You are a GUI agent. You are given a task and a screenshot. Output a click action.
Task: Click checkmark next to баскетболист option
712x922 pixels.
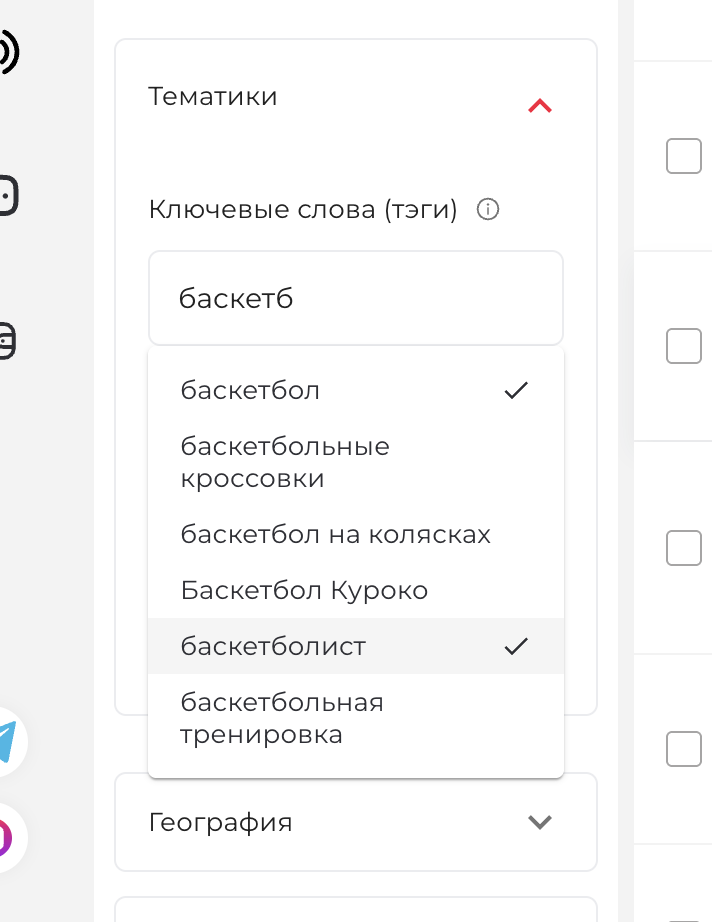tap(516, 646)
